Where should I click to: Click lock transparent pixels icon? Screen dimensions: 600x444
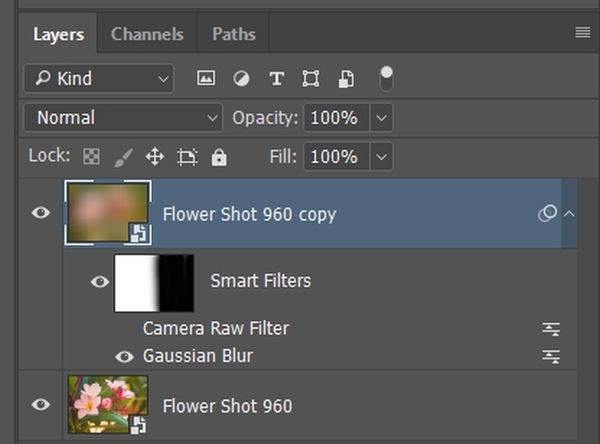[x=91, y=157]
